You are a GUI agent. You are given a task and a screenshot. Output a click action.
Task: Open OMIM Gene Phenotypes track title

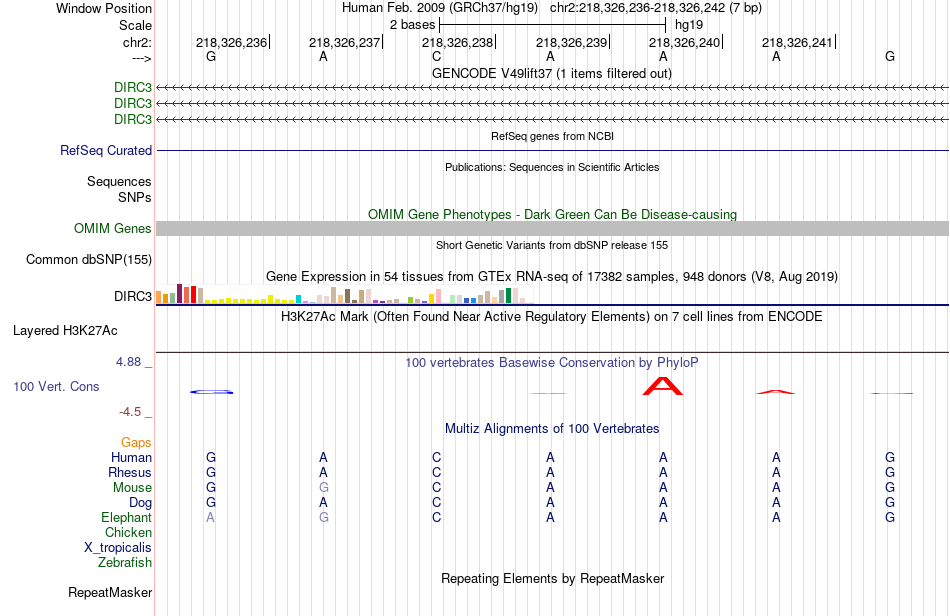552,214
